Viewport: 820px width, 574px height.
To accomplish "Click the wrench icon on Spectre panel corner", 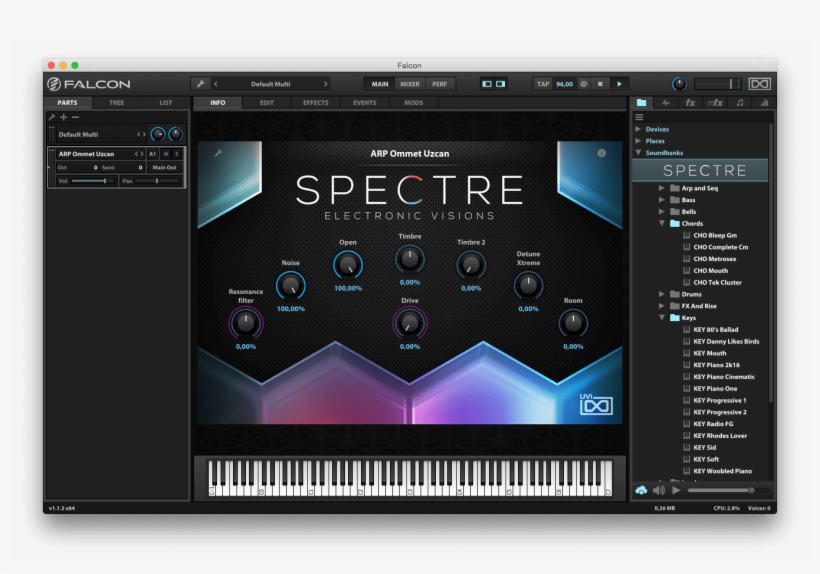I will tap(218, 153).
